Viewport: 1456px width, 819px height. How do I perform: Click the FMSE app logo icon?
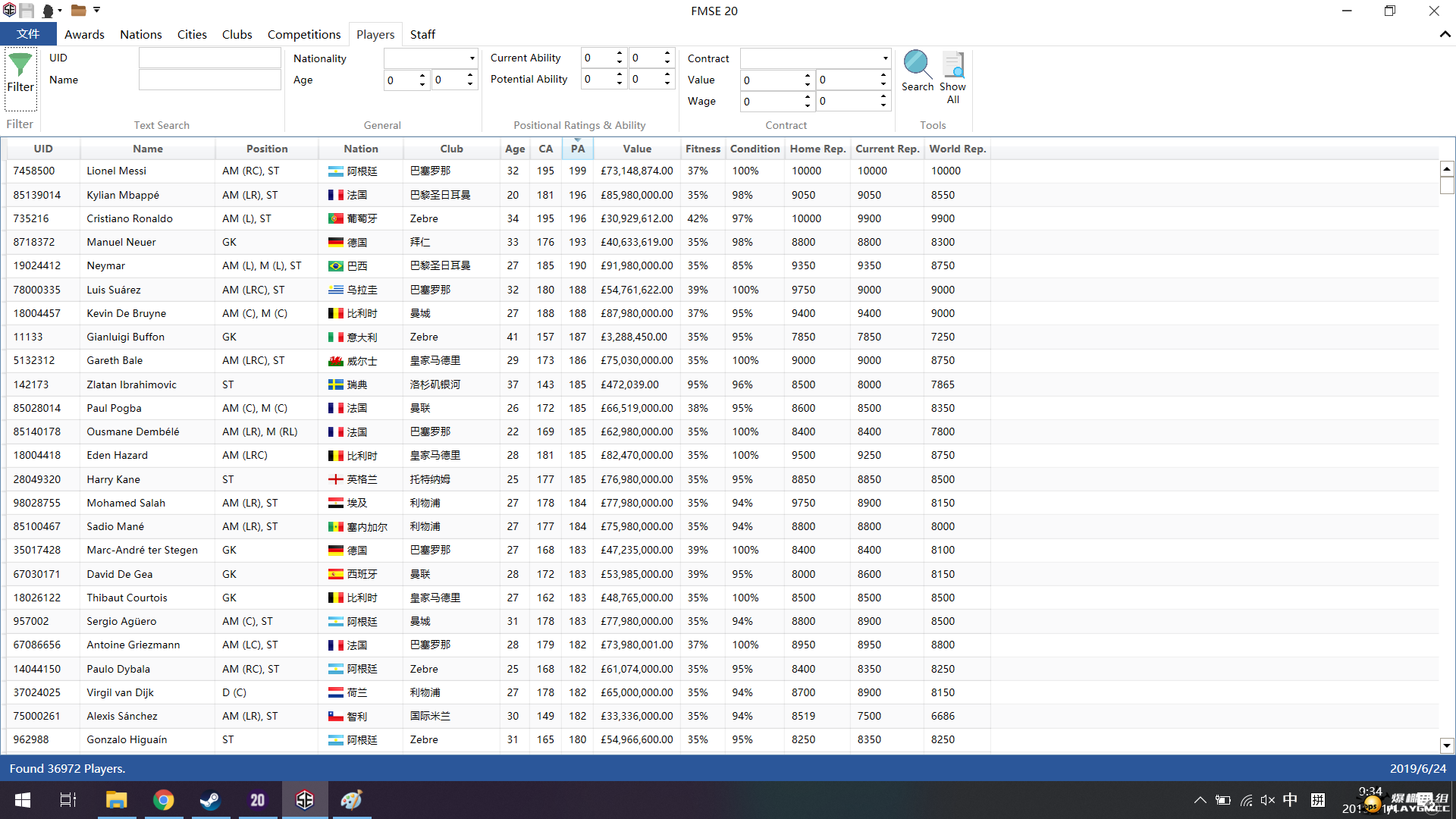click(x=9, y=11)
